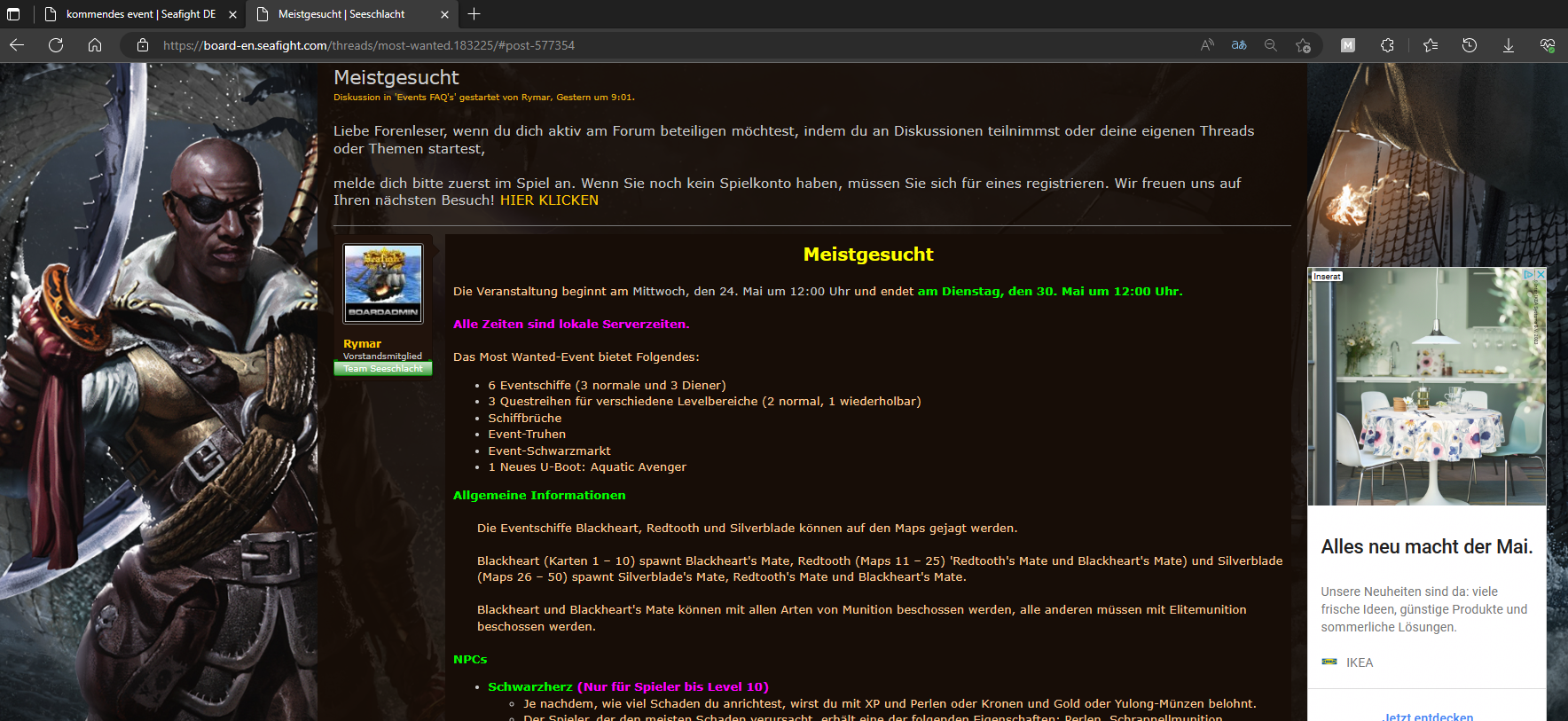1568x721 pixels.
Task: Close the 'Meistgesucht | Seeschlacht' tab
Action: tap(445, 14)
